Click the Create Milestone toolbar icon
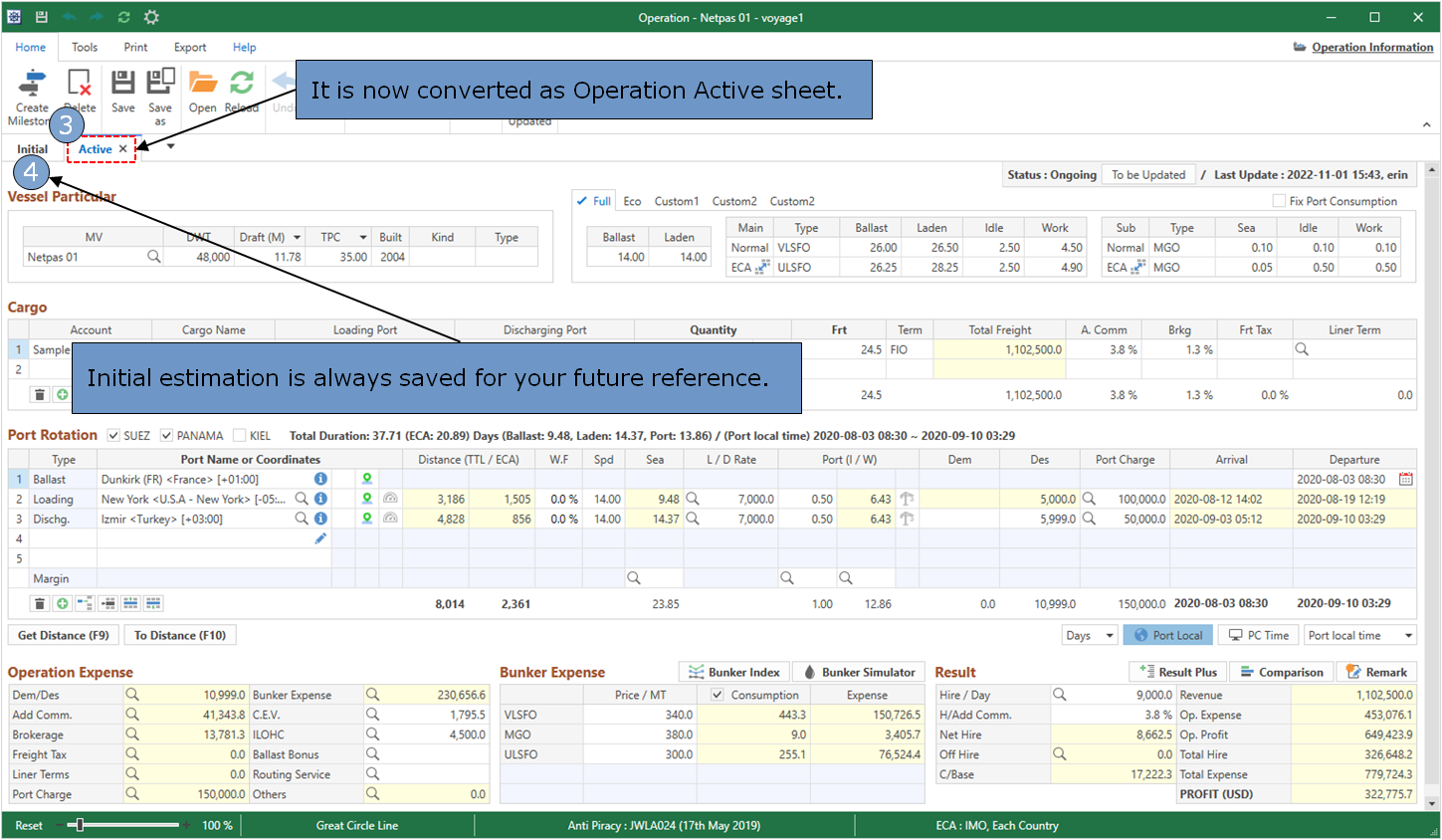Screen dimensions: 1442x840 pyautogui.click(x=32, y=83)
